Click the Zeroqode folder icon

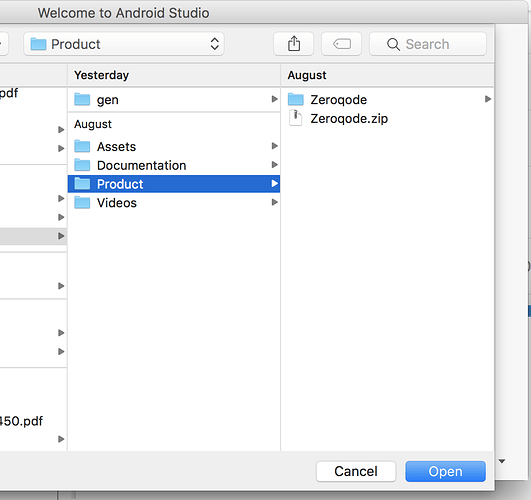296,100
